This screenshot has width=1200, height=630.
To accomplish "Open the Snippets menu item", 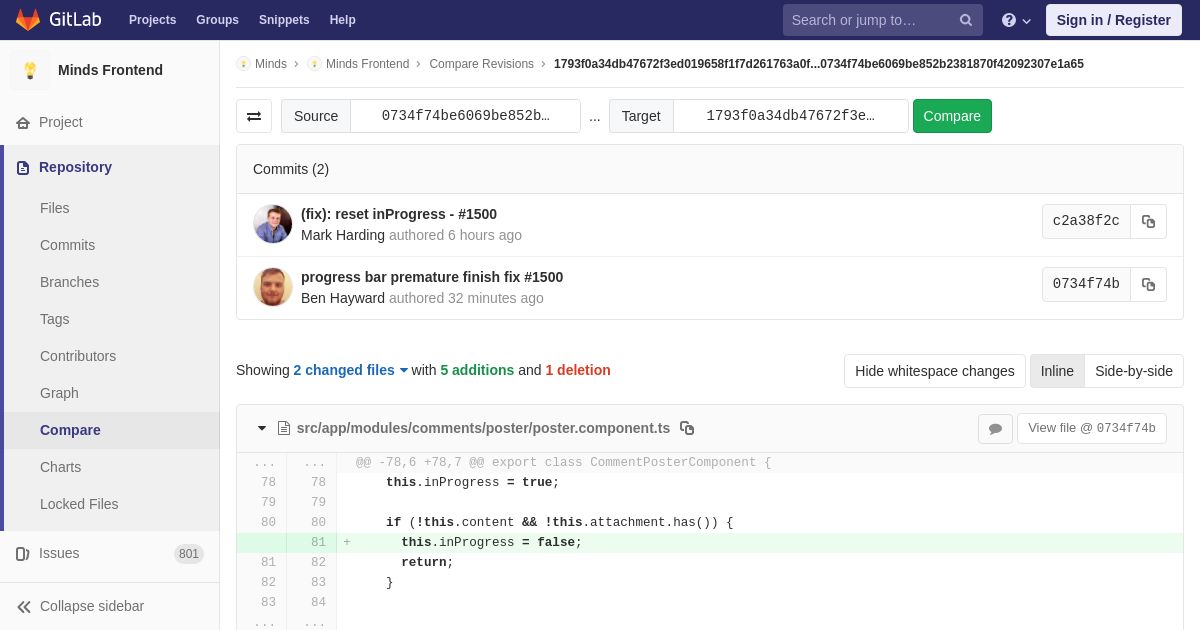I will 284,20.
